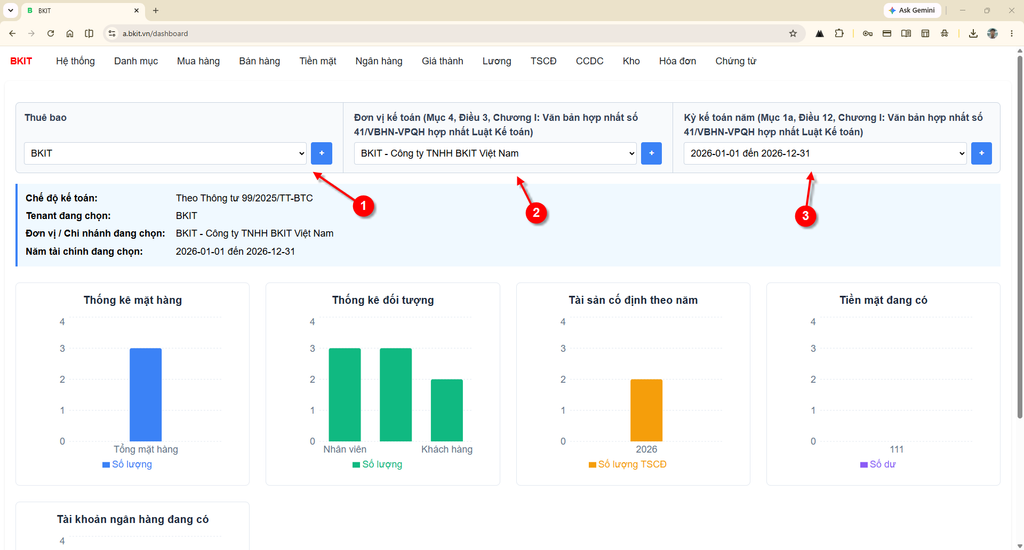Toggle Số lượng legend in Thống kê mặt hàng
The image size is (1024, 550).
[x=127, y=464]
